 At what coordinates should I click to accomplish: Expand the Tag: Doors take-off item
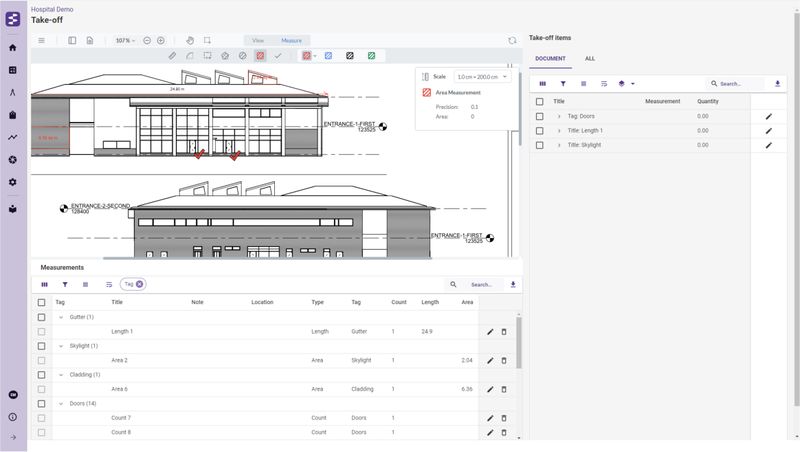(x=559, y=116)
